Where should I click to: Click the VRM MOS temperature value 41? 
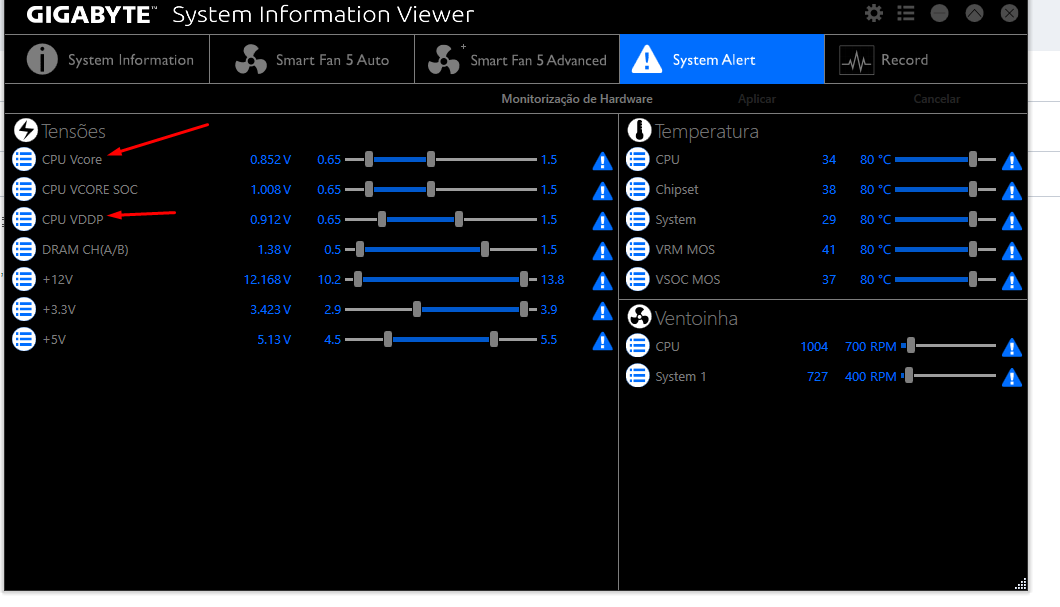coord(829,249)
